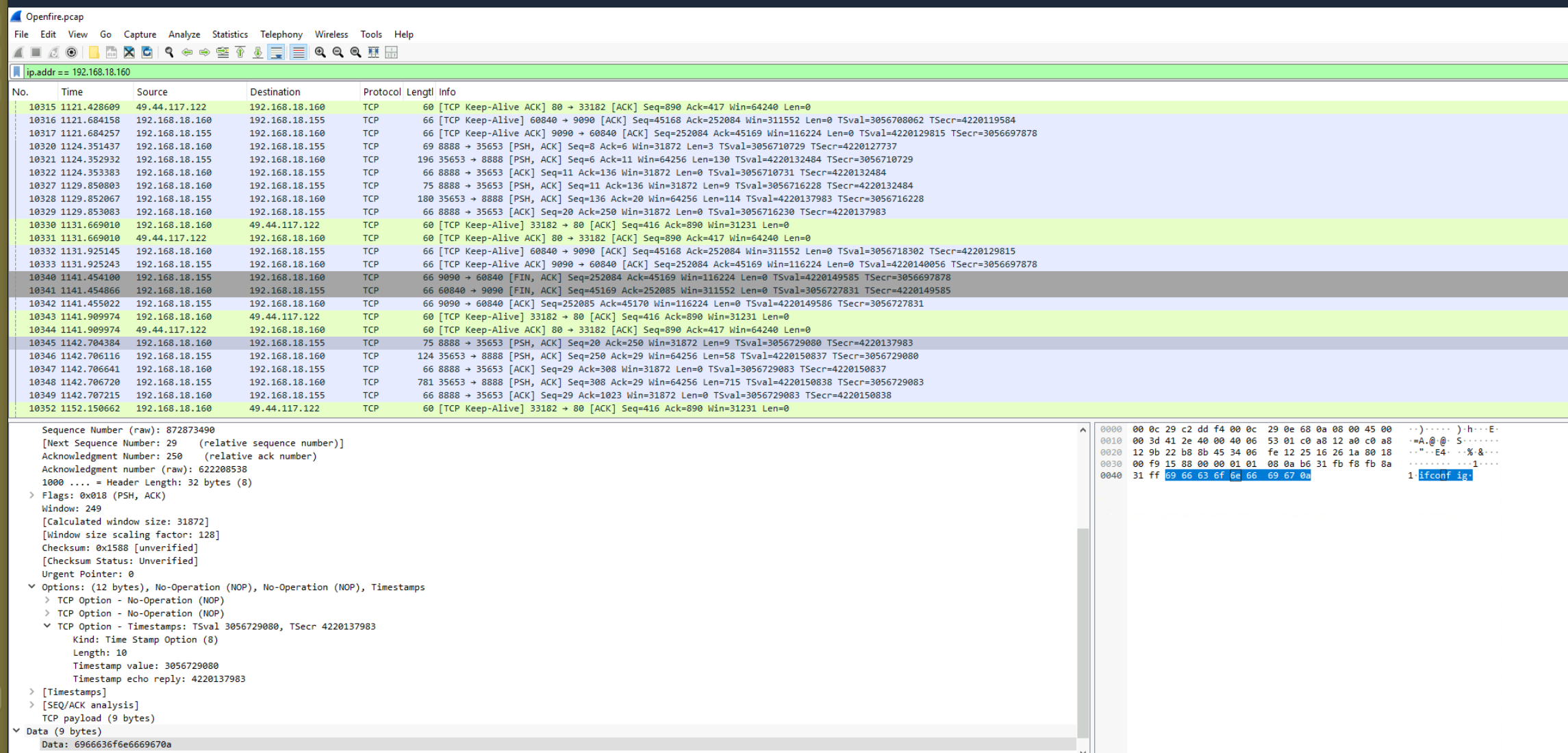
Task: Go to the first packet
Action: 240,51
